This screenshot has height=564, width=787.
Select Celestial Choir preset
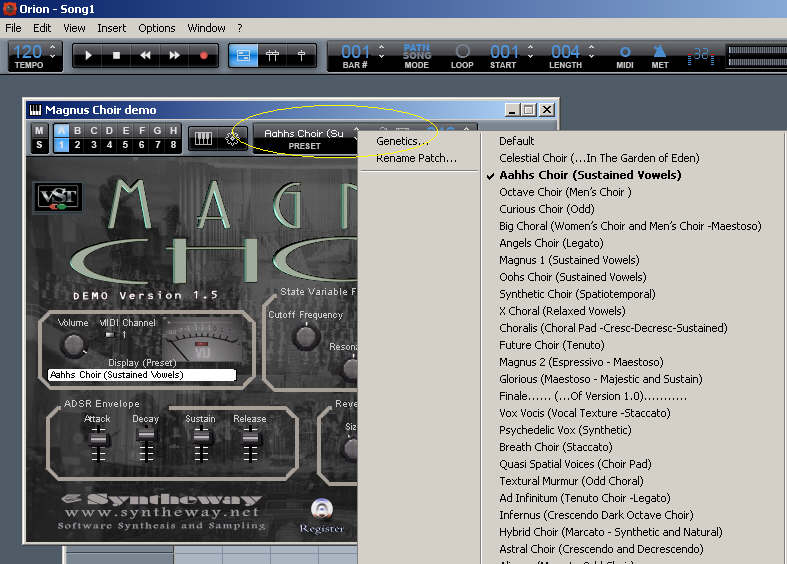[599, 158]
